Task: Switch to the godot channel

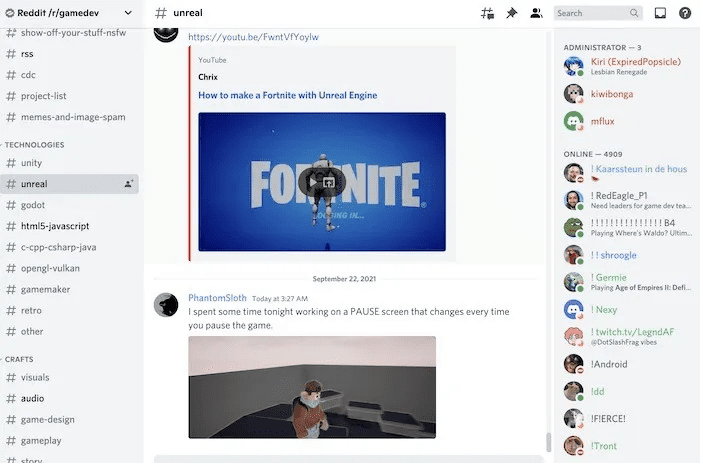Action: (69, 205)
